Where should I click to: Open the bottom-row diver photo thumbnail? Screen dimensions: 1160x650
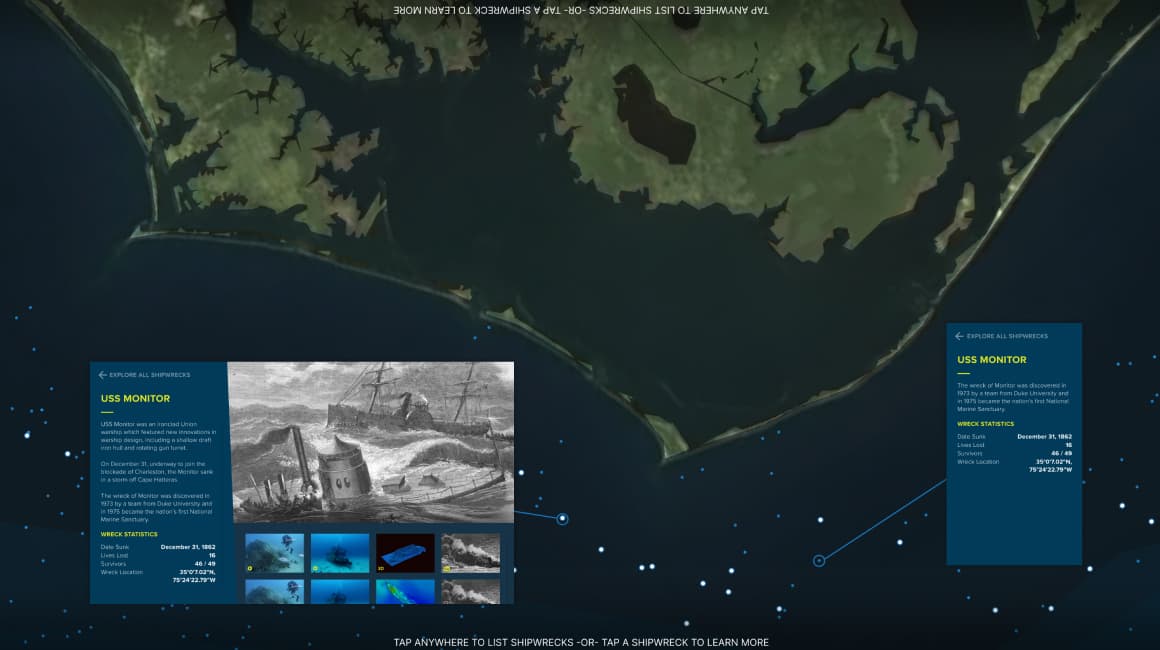[275, 592]
